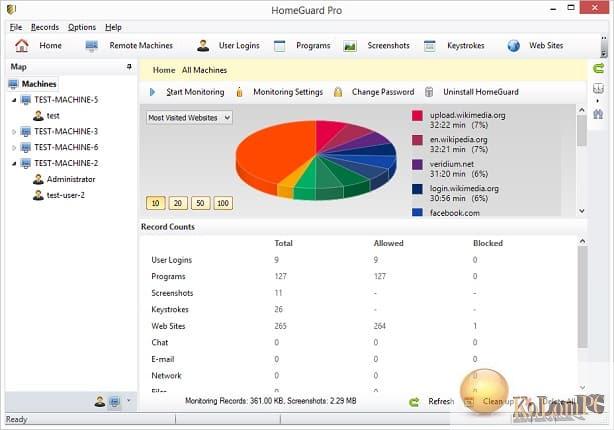Open the Keystrokes toolbar icon
The width and height of the screenshot is (614, 430).
tap(430, 46)
